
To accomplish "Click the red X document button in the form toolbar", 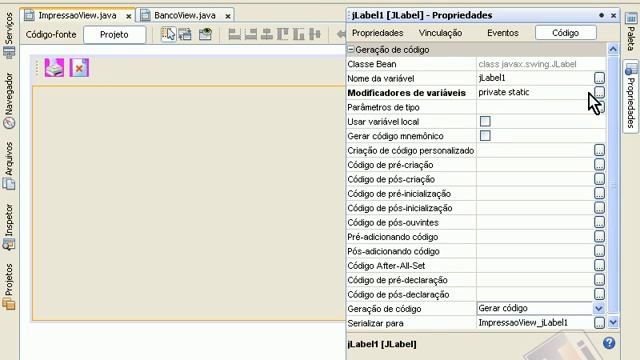I will pyautogui.click(x=79, y=68).
